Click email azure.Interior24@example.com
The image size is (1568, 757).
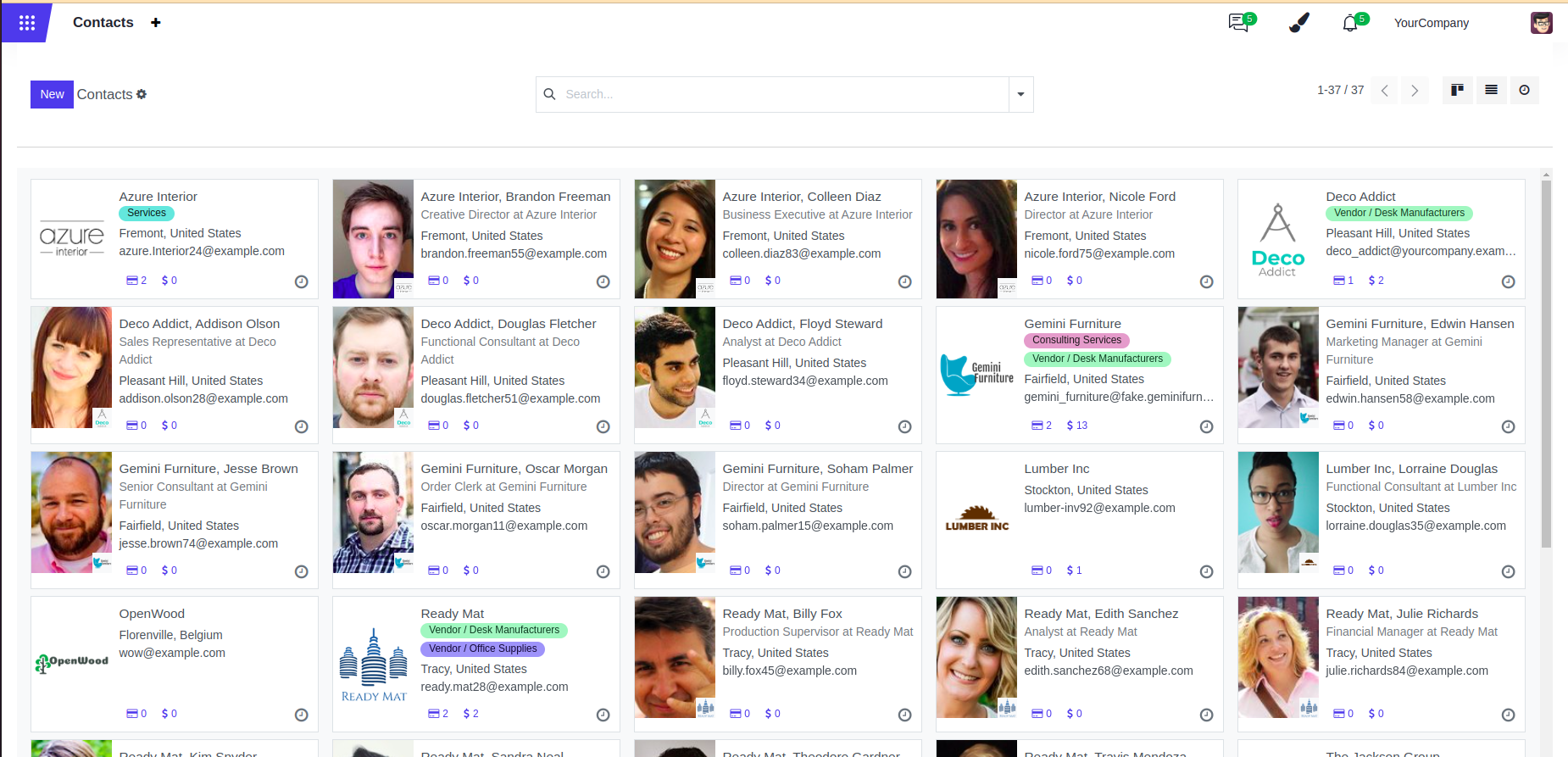pos(202,252)
